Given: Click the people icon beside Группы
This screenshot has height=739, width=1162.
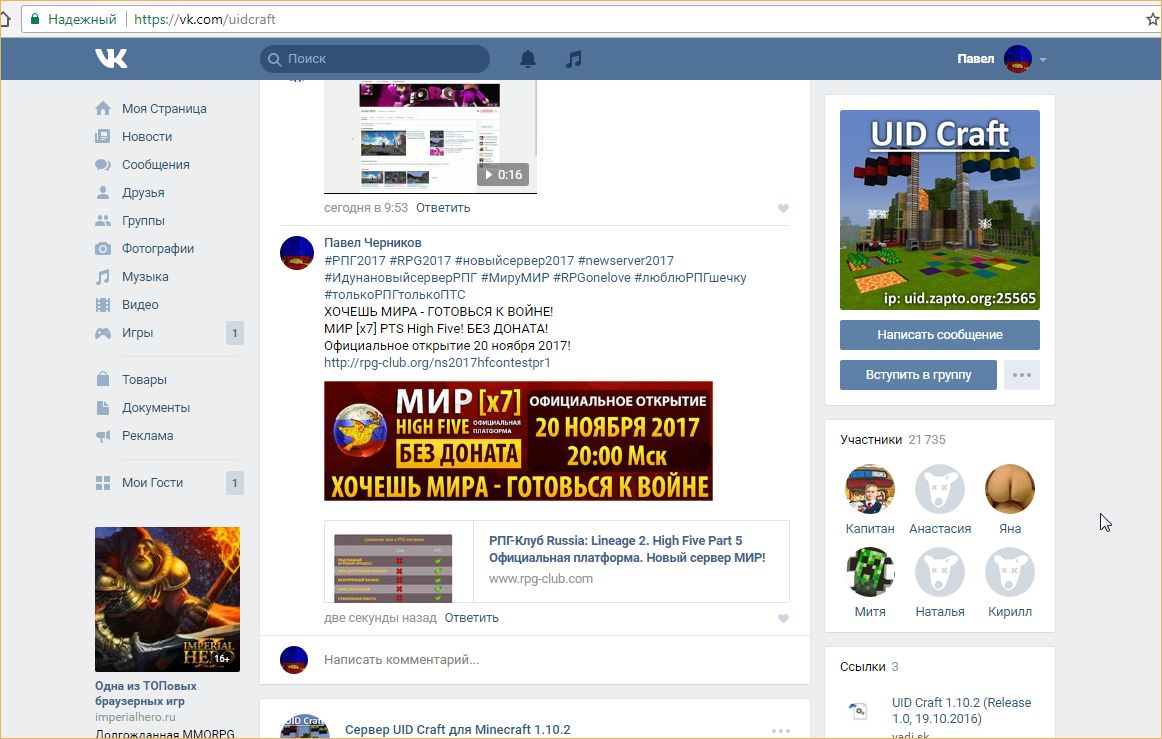Looking at the screenshot, I should click(x=103, y=221).
